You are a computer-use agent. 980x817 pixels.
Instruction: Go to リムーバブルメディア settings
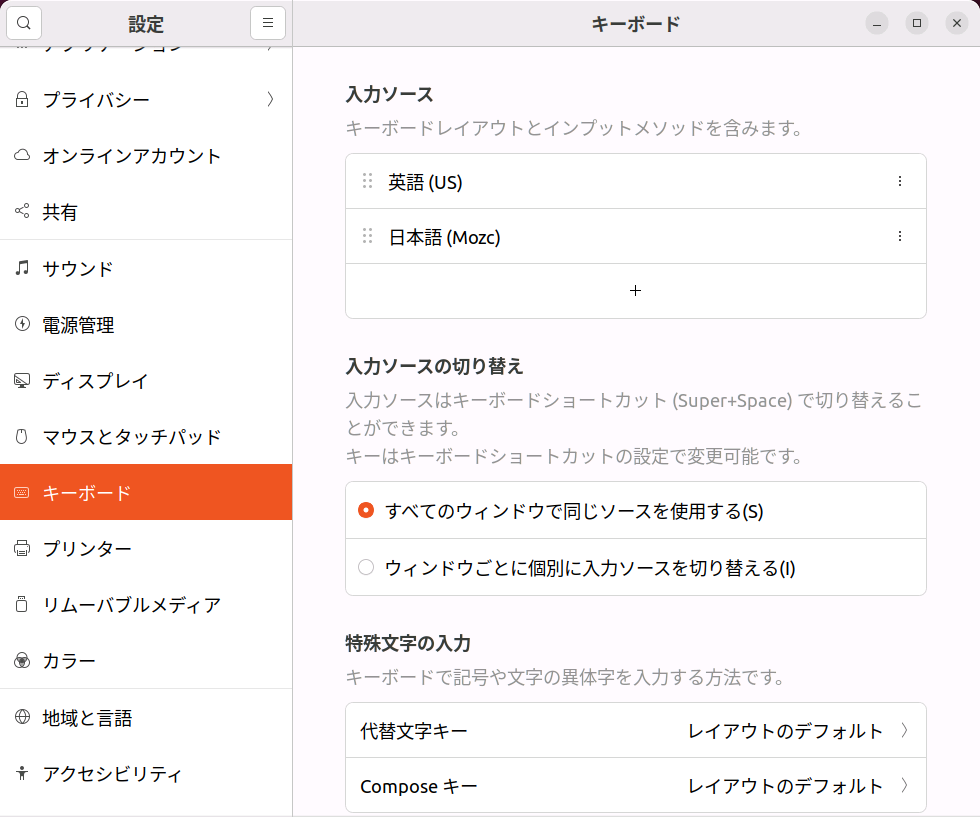146,604
